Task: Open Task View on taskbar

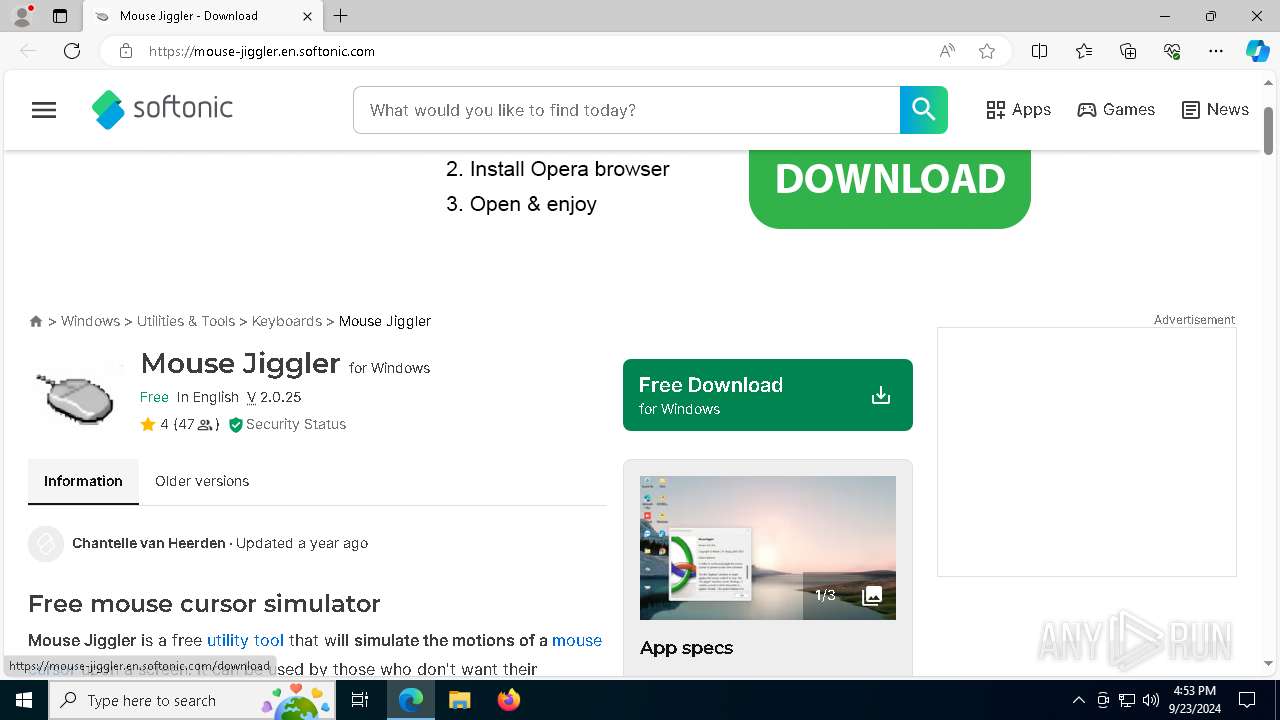Action: tap(360, 700)
